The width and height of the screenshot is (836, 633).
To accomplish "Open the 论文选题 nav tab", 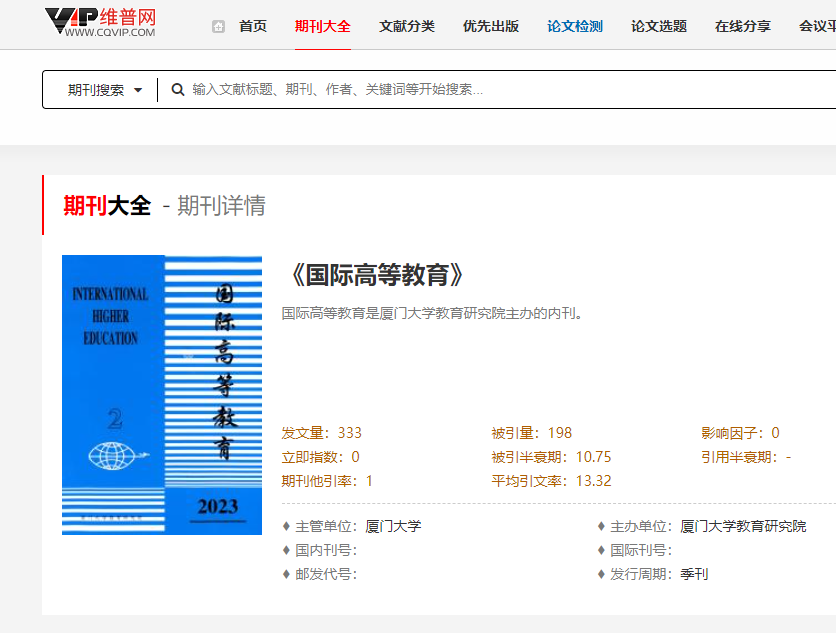I will (659, 26).
